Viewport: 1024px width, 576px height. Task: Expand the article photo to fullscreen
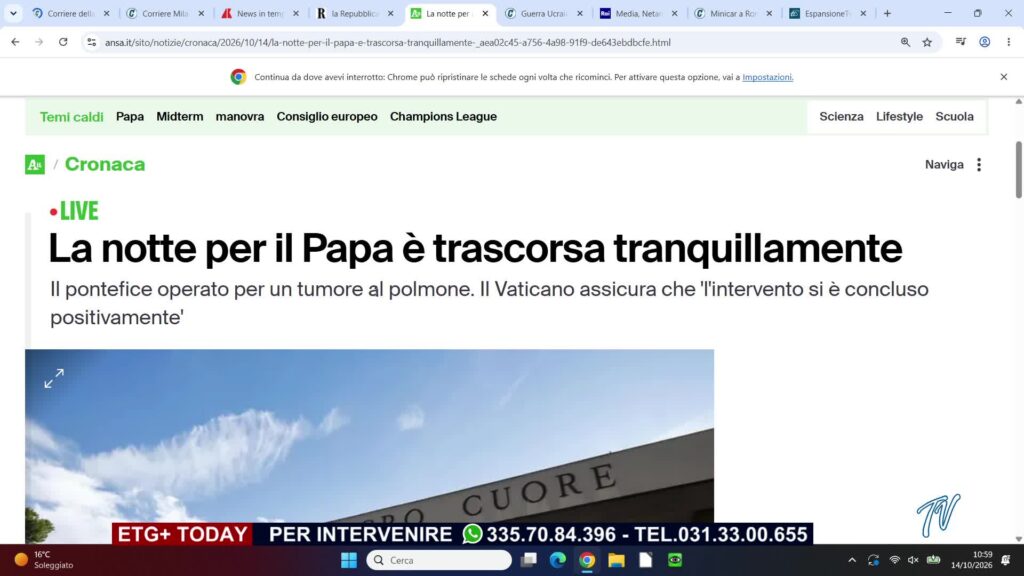tap(54, 378)
